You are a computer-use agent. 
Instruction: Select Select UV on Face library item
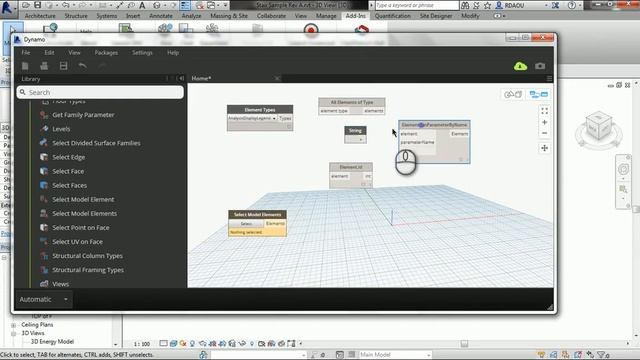click(x=78, y=242)
